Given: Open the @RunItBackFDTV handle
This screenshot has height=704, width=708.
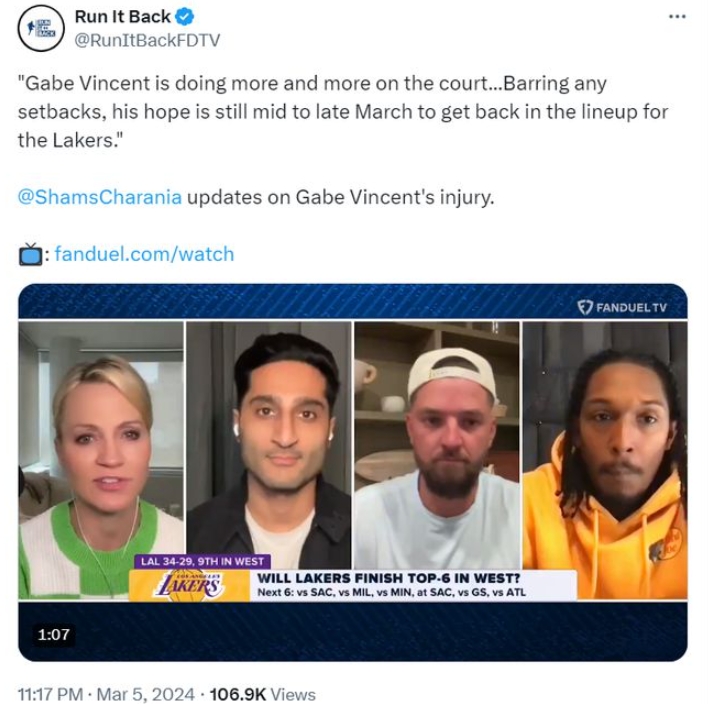Looking at the screenshot, I should coord(147,40).
